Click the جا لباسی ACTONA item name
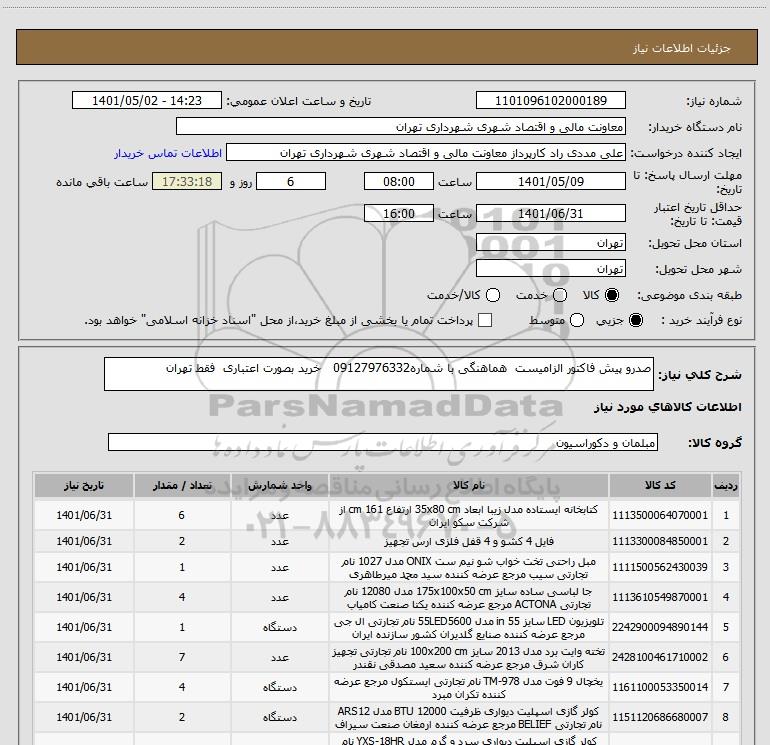This screenshot has width=770, height=745. pos(468,598)
